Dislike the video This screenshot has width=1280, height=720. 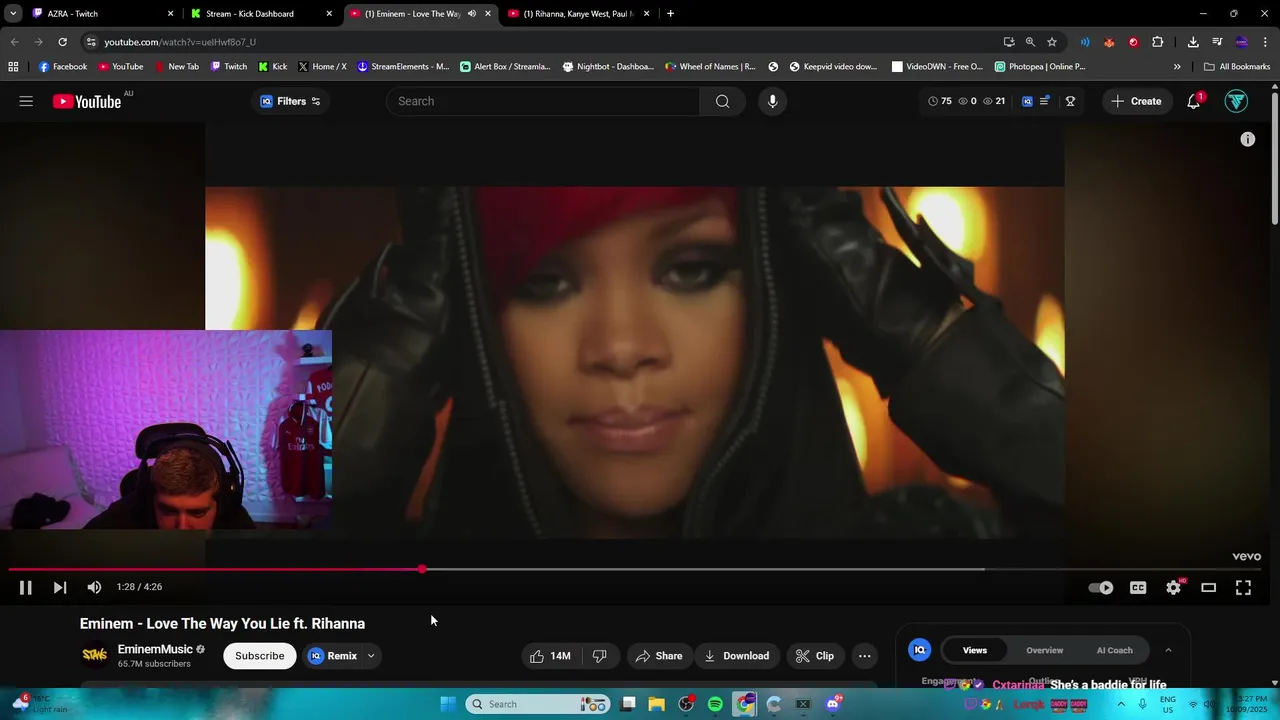click(600, 656)
